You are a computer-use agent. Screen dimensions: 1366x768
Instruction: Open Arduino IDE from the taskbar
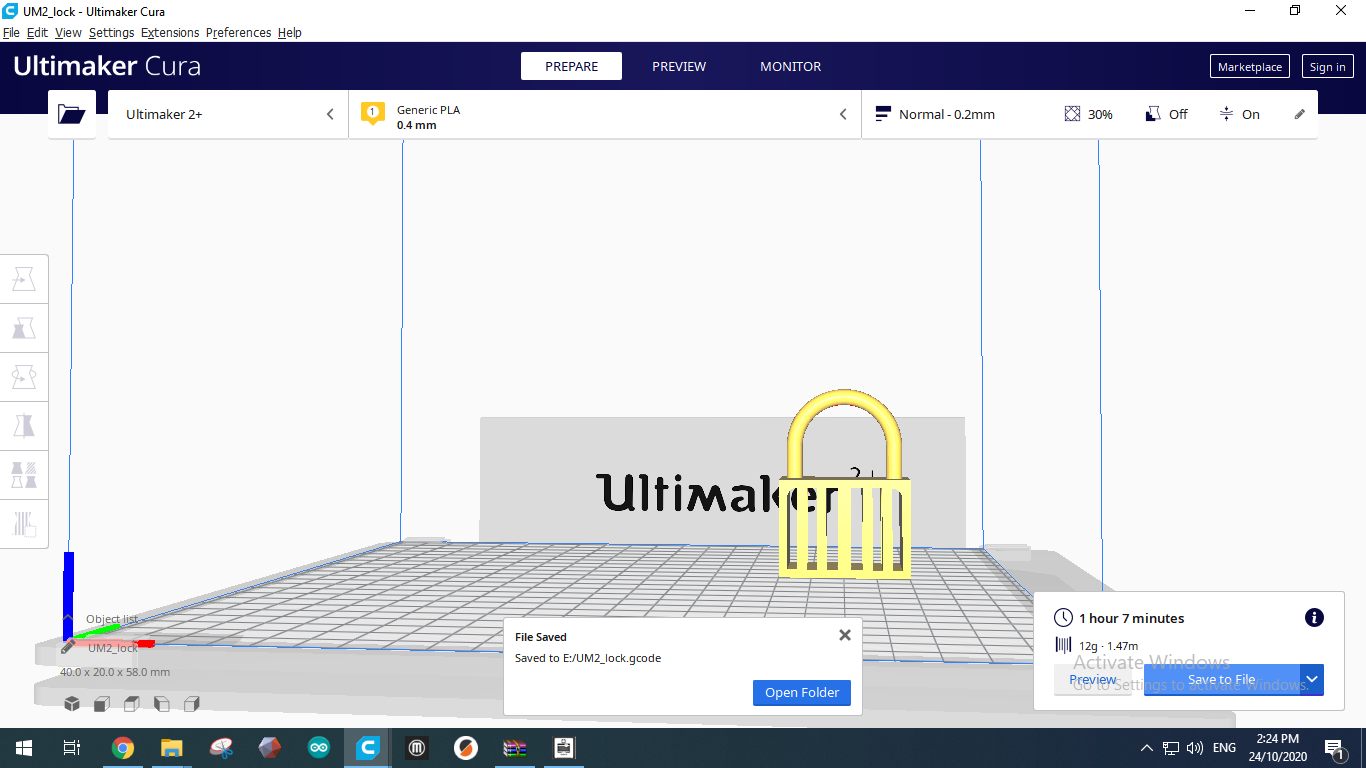(x=319, y=748)
